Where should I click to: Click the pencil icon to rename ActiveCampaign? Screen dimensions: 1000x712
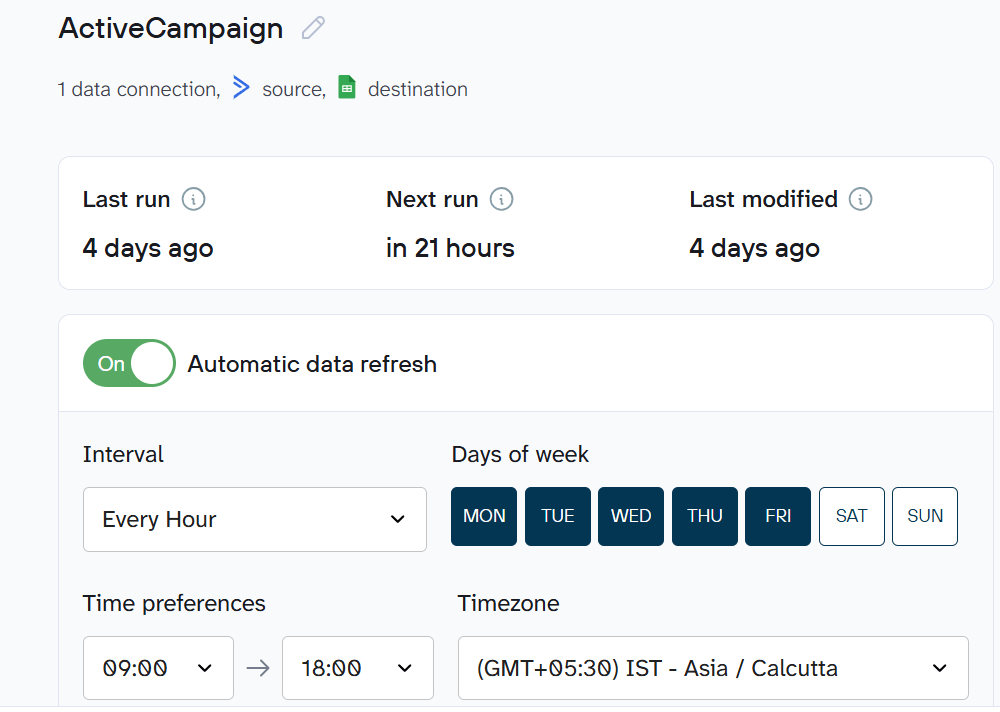pyautogui.click(x=312, y=28)
